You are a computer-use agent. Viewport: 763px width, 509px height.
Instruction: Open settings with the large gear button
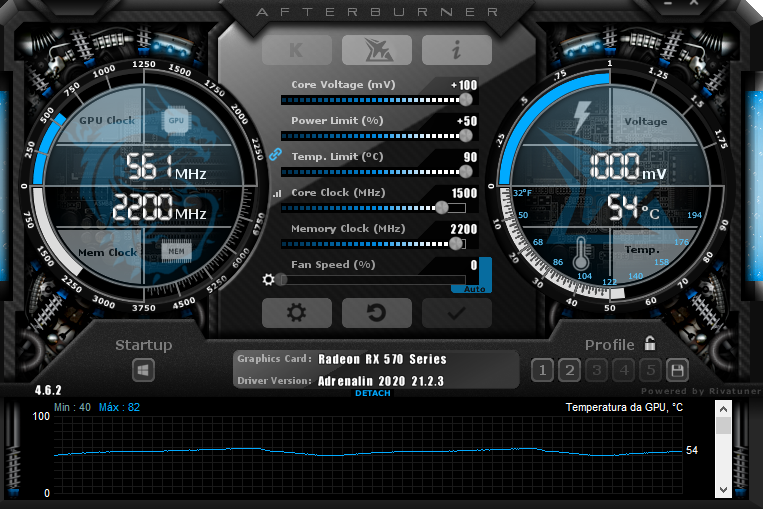pyautogui.click(x=297, y=313)
